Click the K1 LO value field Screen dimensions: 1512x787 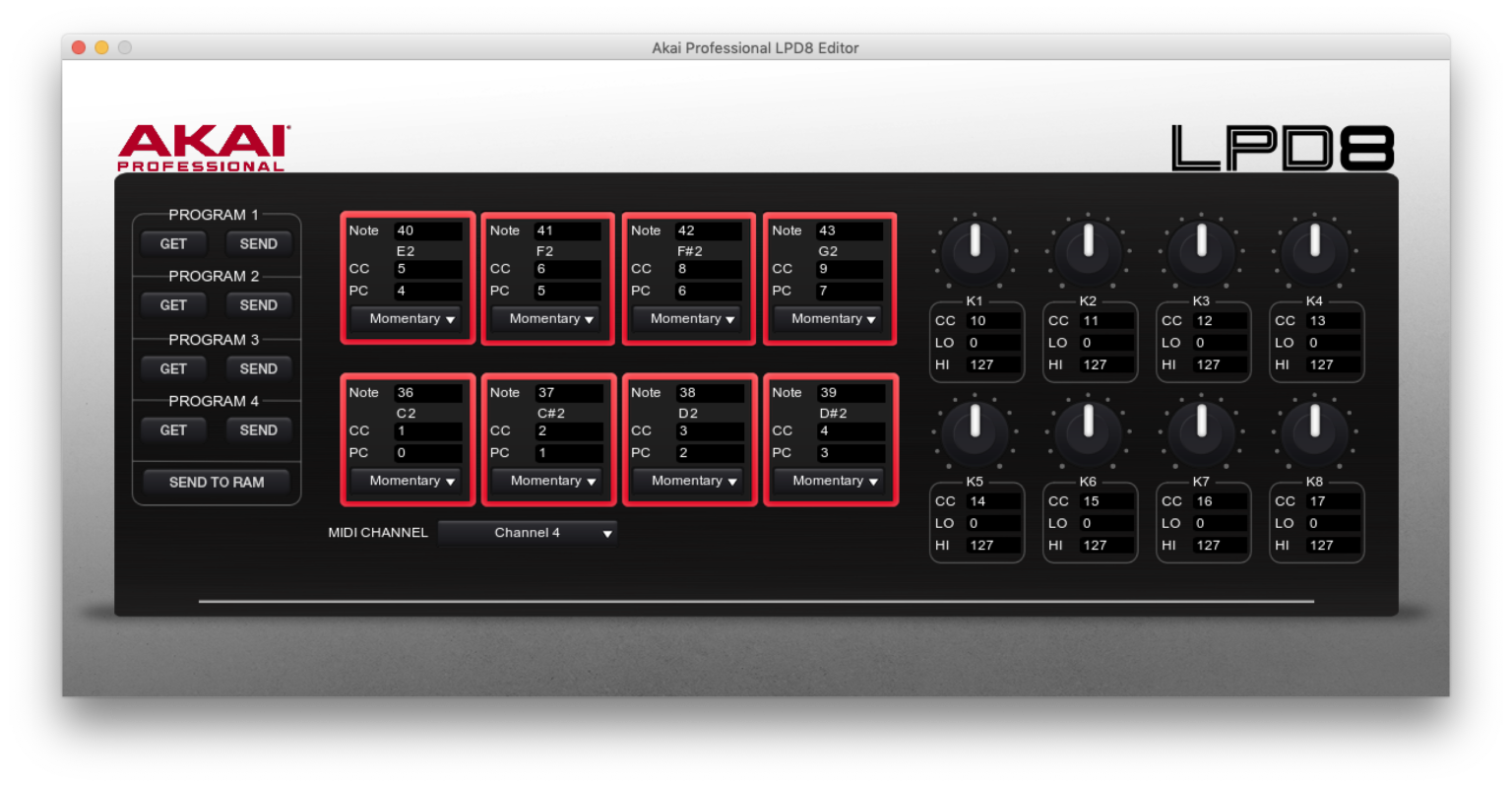click(993, 343)
